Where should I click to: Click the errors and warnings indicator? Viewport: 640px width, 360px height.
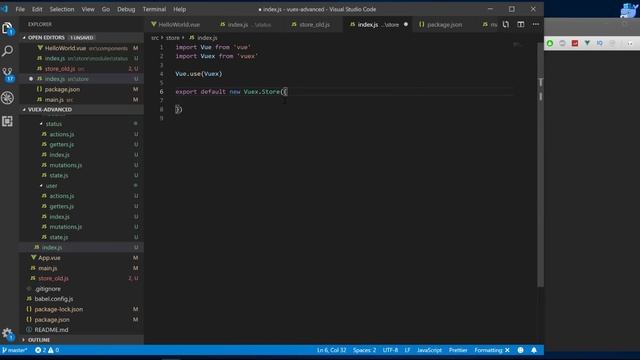pyautogui.click(x=47, y=350)
